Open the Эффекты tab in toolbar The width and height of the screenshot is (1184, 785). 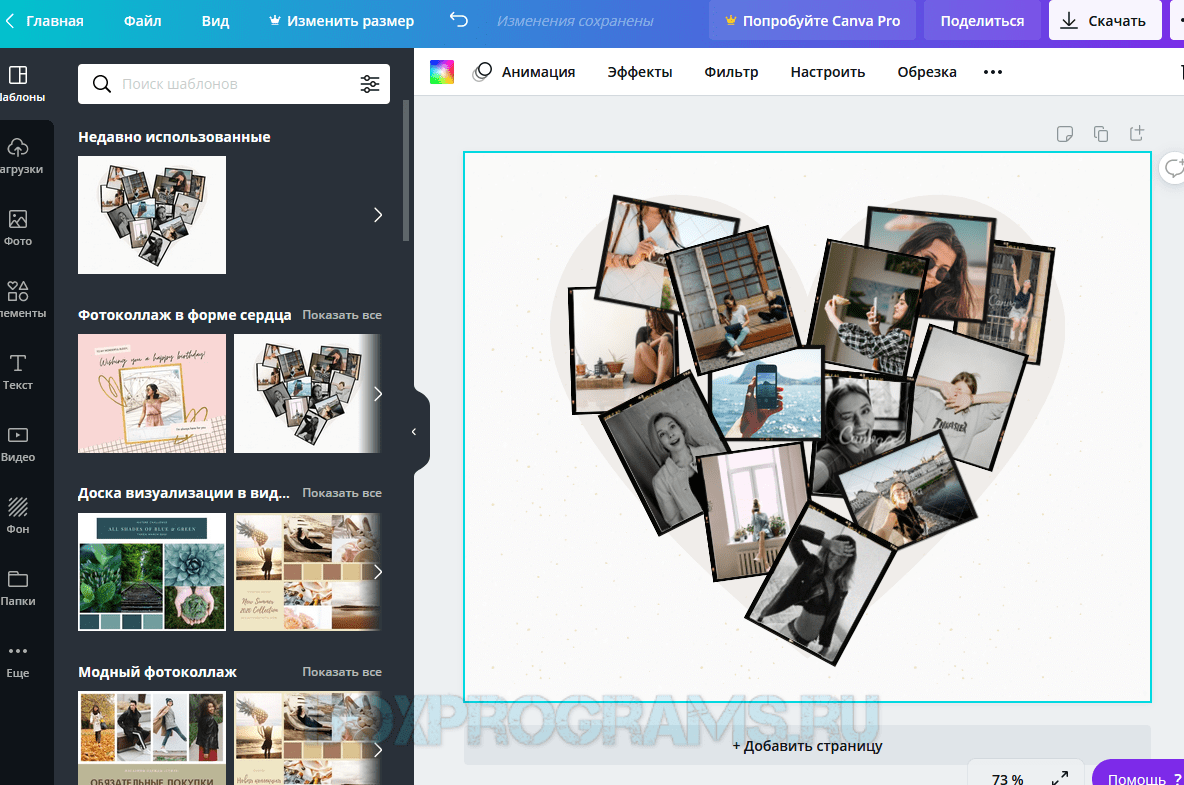(640, 72)
